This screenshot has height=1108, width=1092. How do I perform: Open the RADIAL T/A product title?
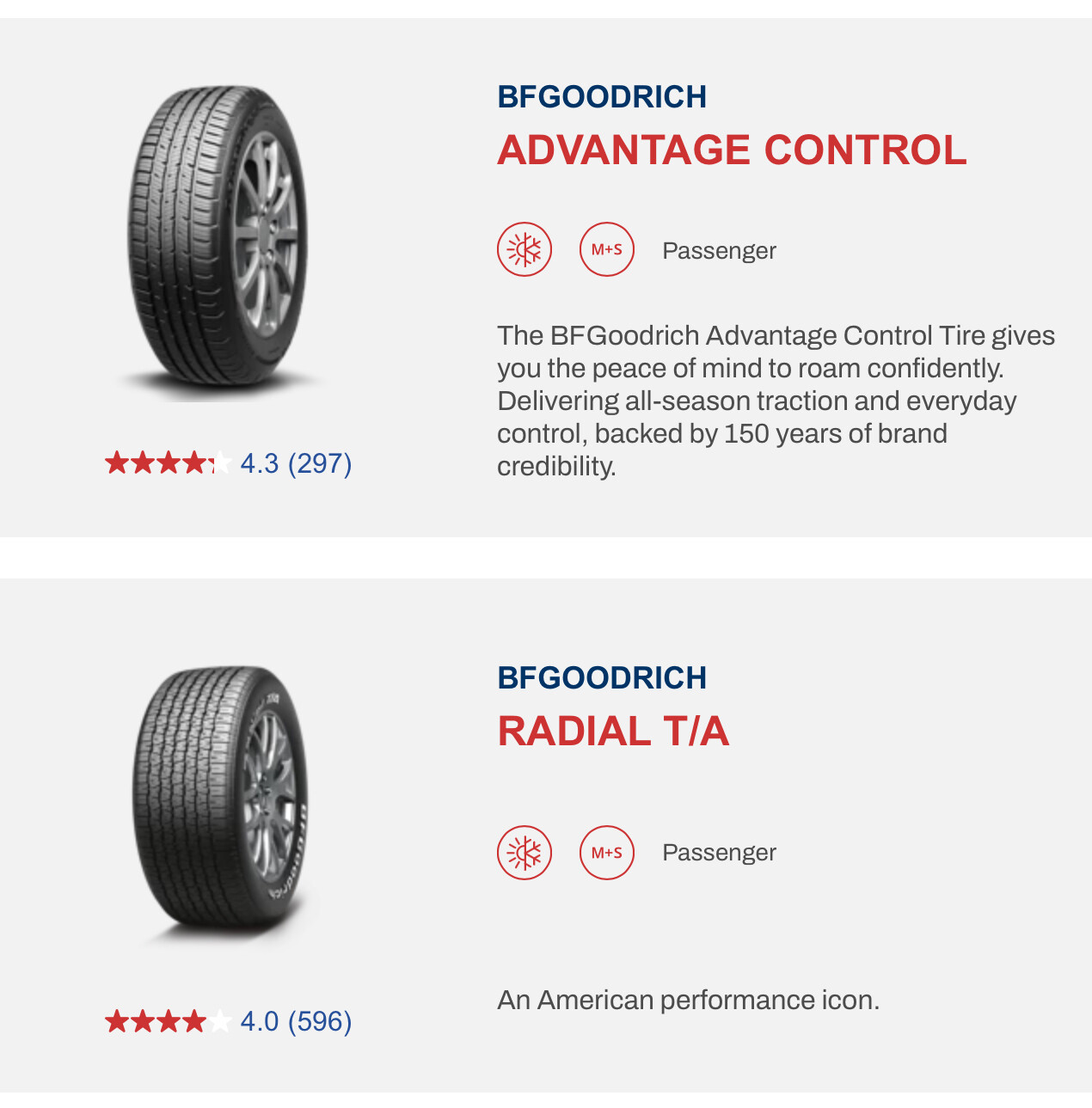click(613, 732)
